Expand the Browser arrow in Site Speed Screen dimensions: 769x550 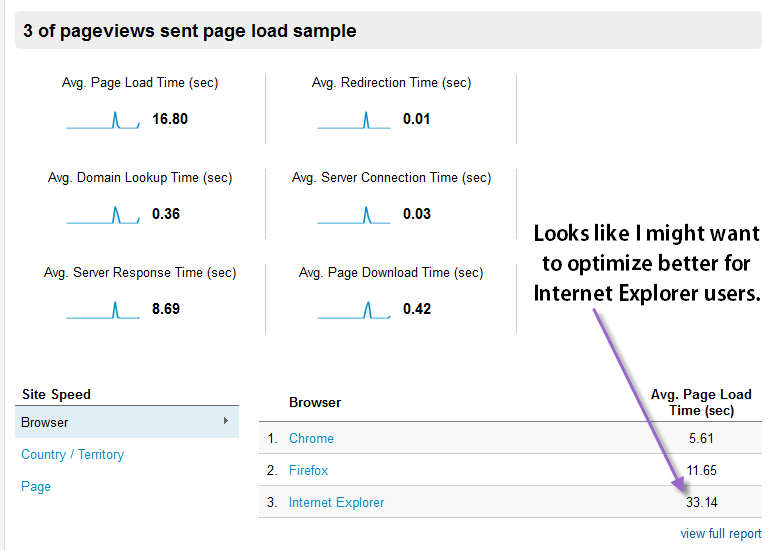point(225,421)
